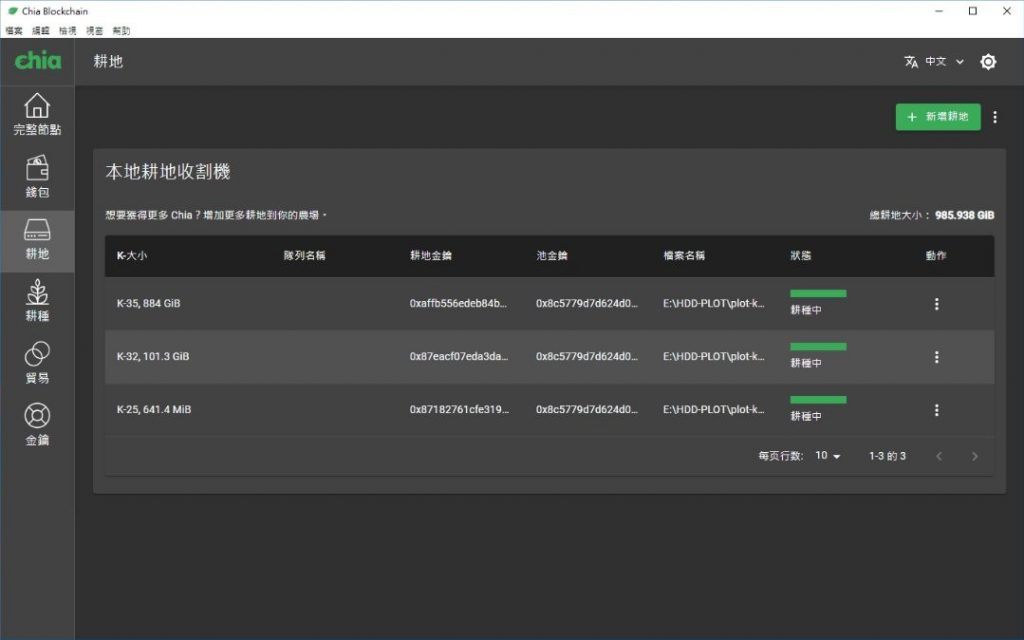Click the next page arrow in pagination
1024x640 pixels.
click(975, 456)
